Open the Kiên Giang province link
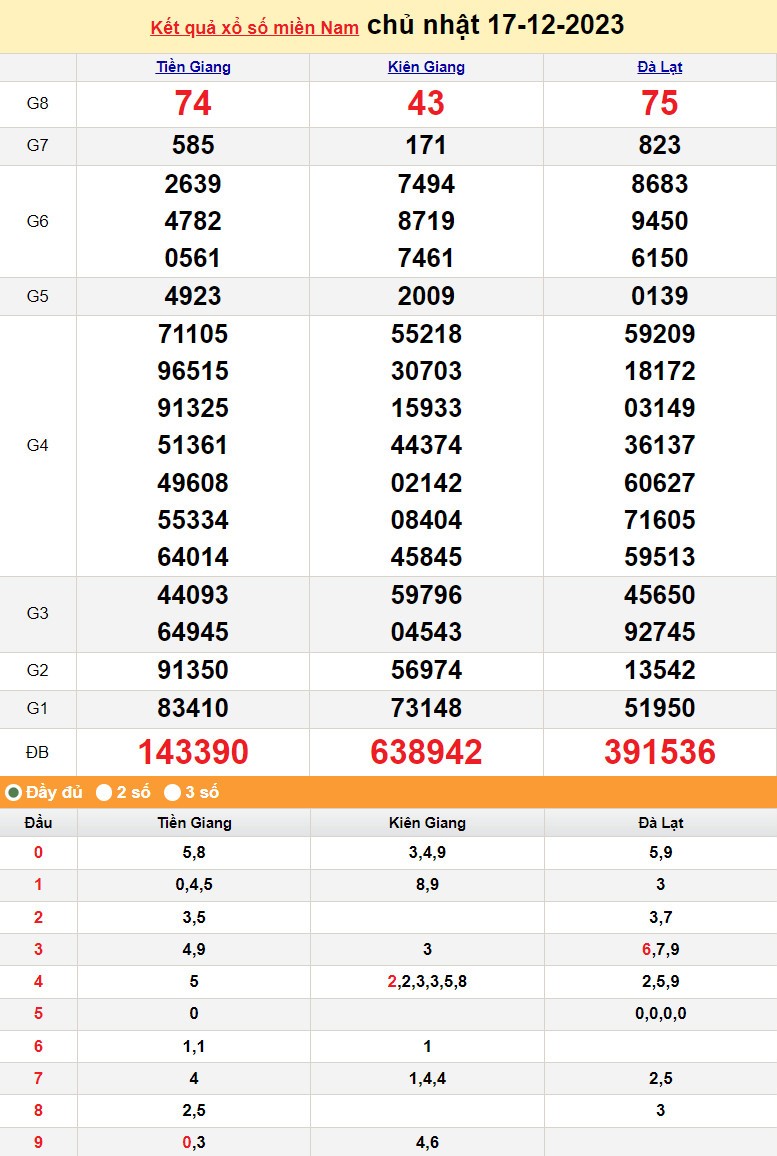The width and height of the screenshot is (777, 1156). coord(426,67)
